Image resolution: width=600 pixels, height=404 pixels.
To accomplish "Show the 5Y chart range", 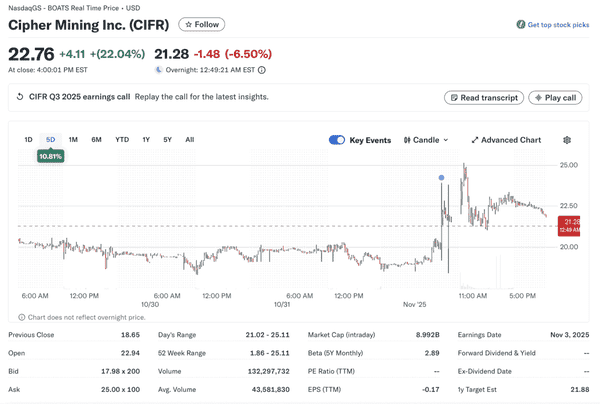I will pos(167,140).
